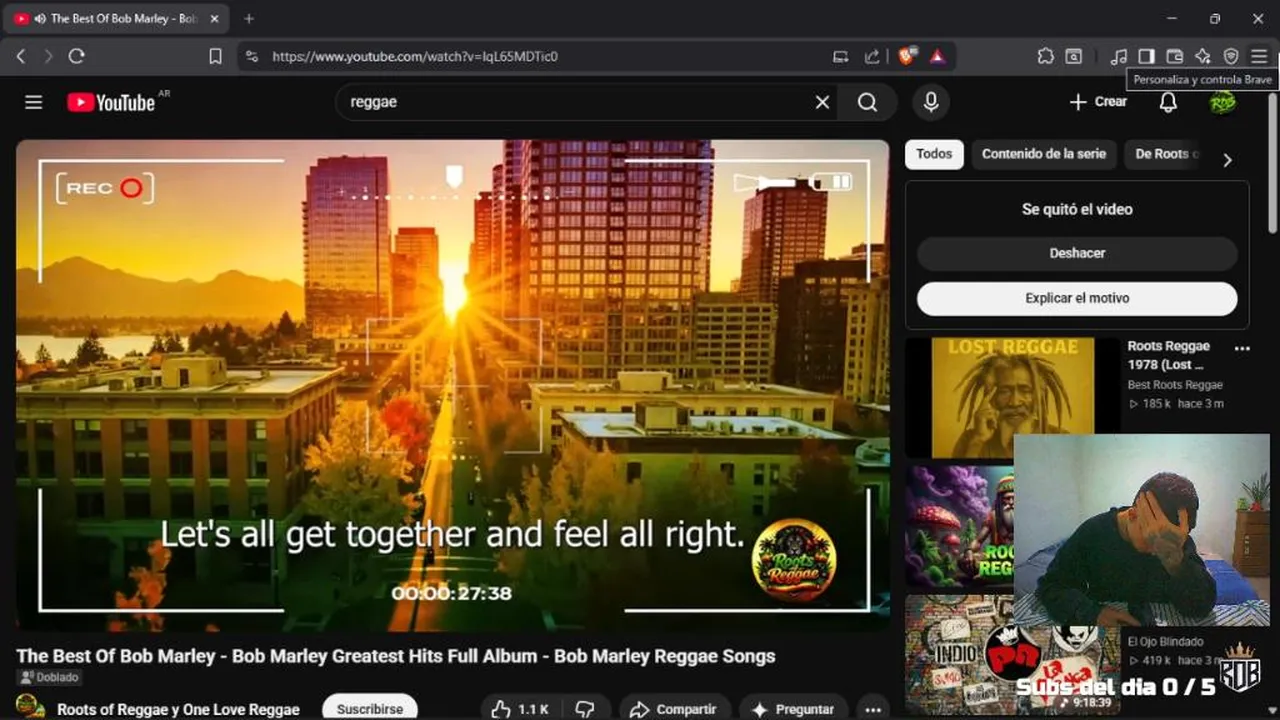Like the video (1.1 K)
This screenshot has height=720, width=1280.
[x=519, y=709]
